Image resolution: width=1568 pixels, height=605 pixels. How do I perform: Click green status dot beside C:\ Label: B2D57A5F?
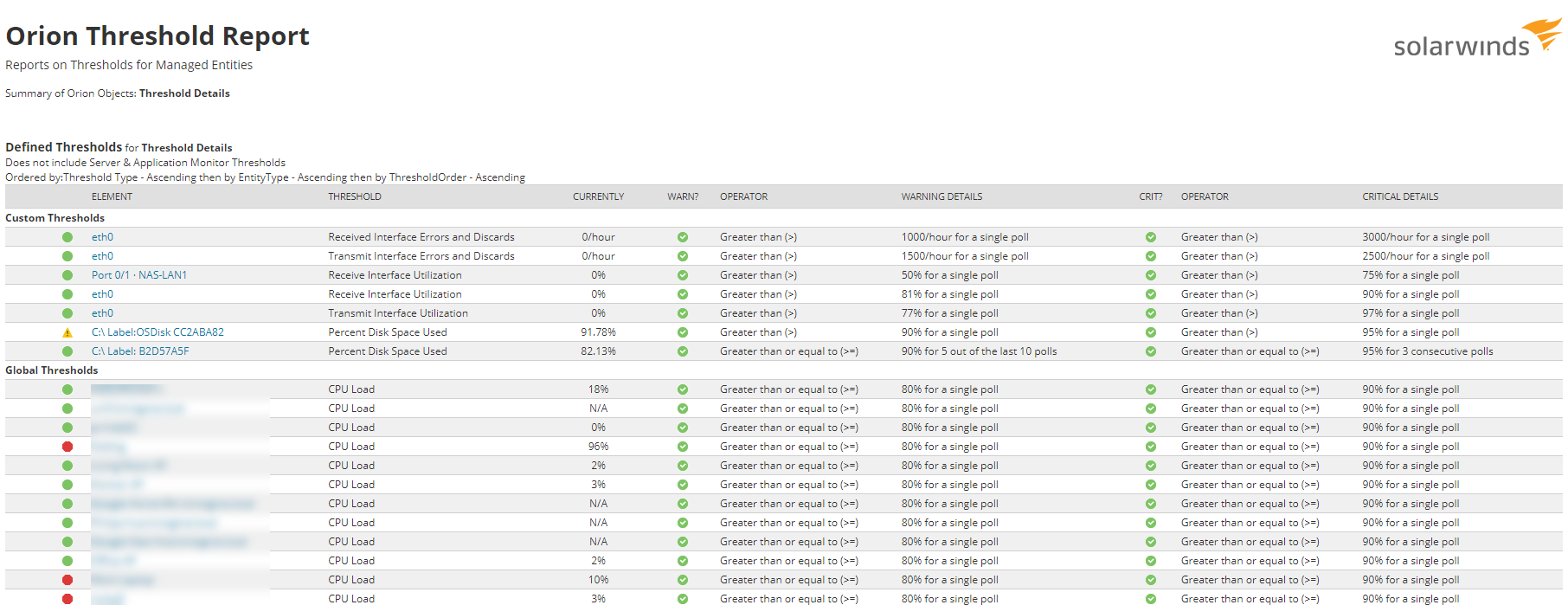point(67,351)
